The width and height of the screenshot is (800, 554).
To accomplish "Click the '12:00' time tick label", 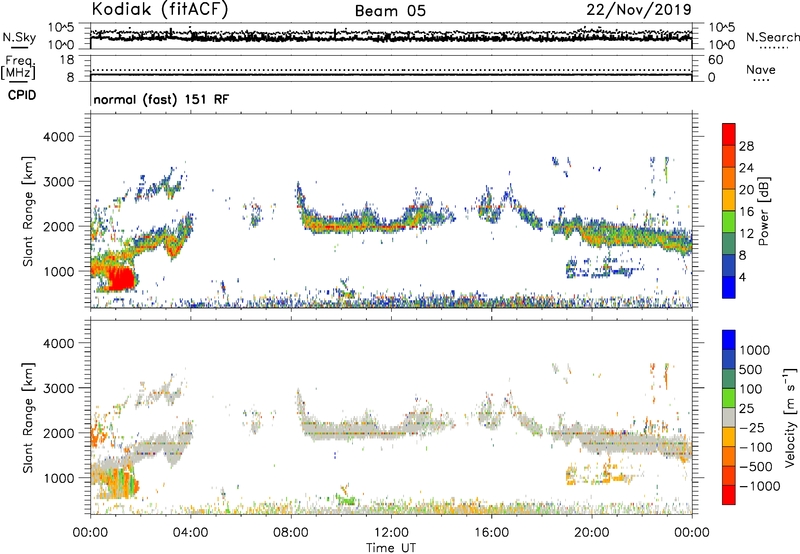I will tap(391, 533).
